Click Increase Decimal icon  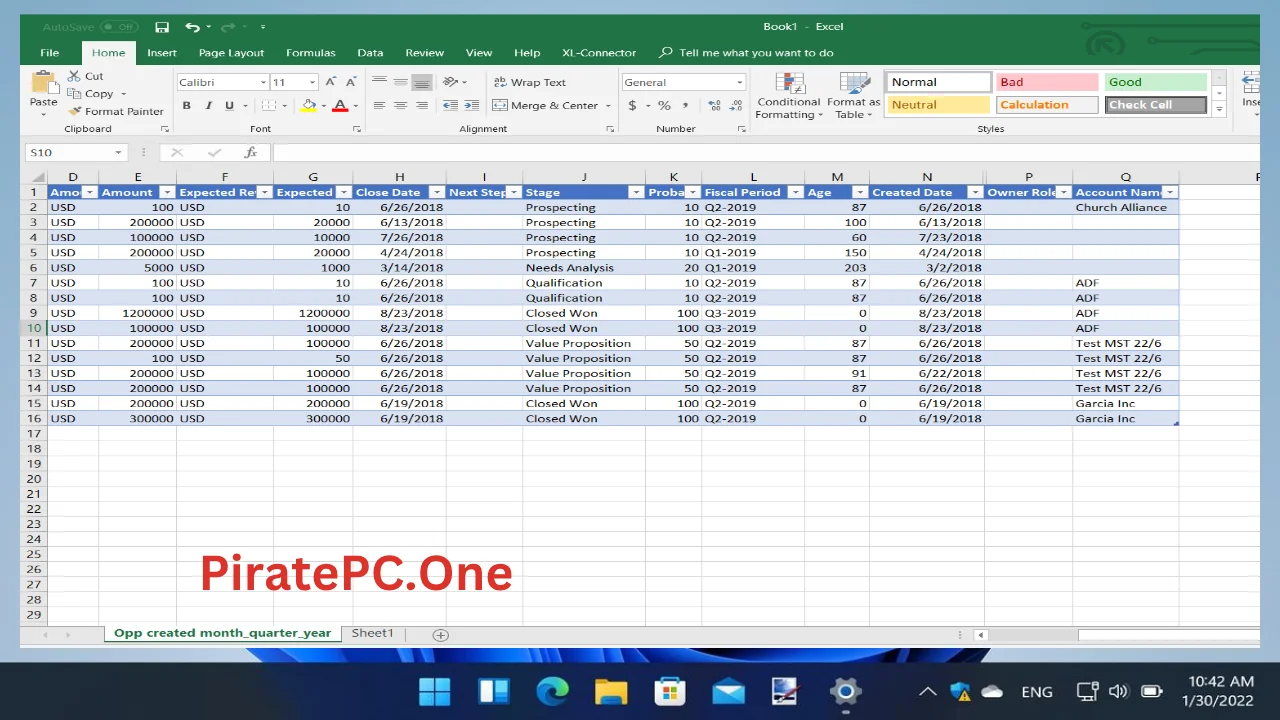(x=714, y=105)
